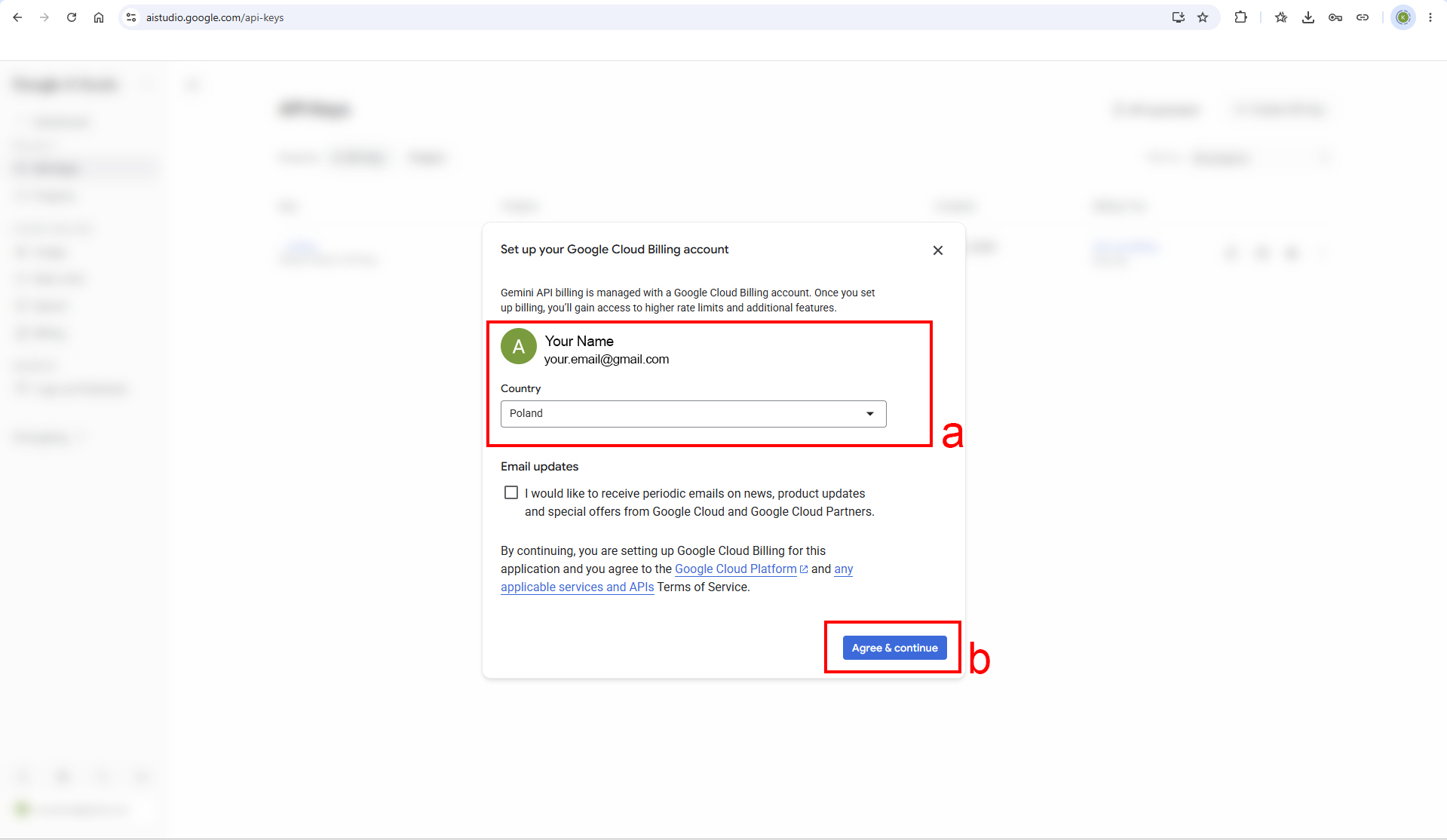Viewport: 1447px width, 840px height.
Task: Go back using the browser back arrow
Action: pos(17,17)
